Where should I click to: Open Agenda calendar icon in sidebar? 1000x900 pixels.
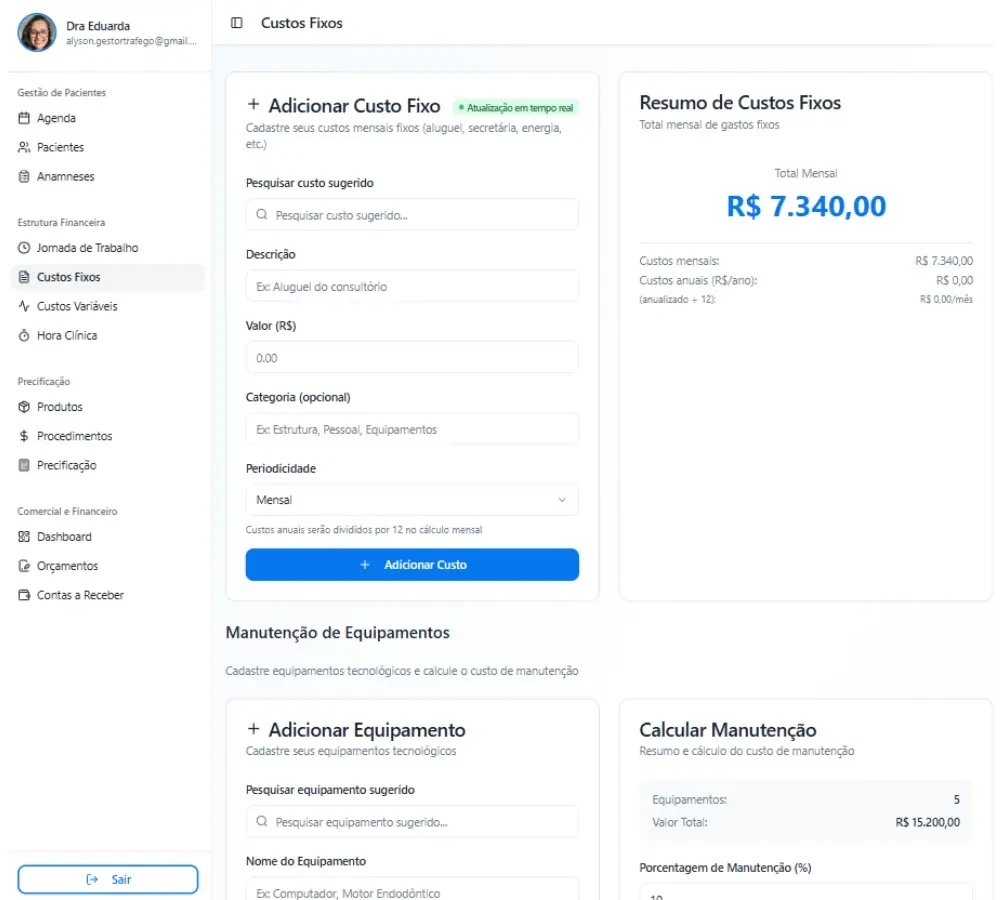[24, 118]
